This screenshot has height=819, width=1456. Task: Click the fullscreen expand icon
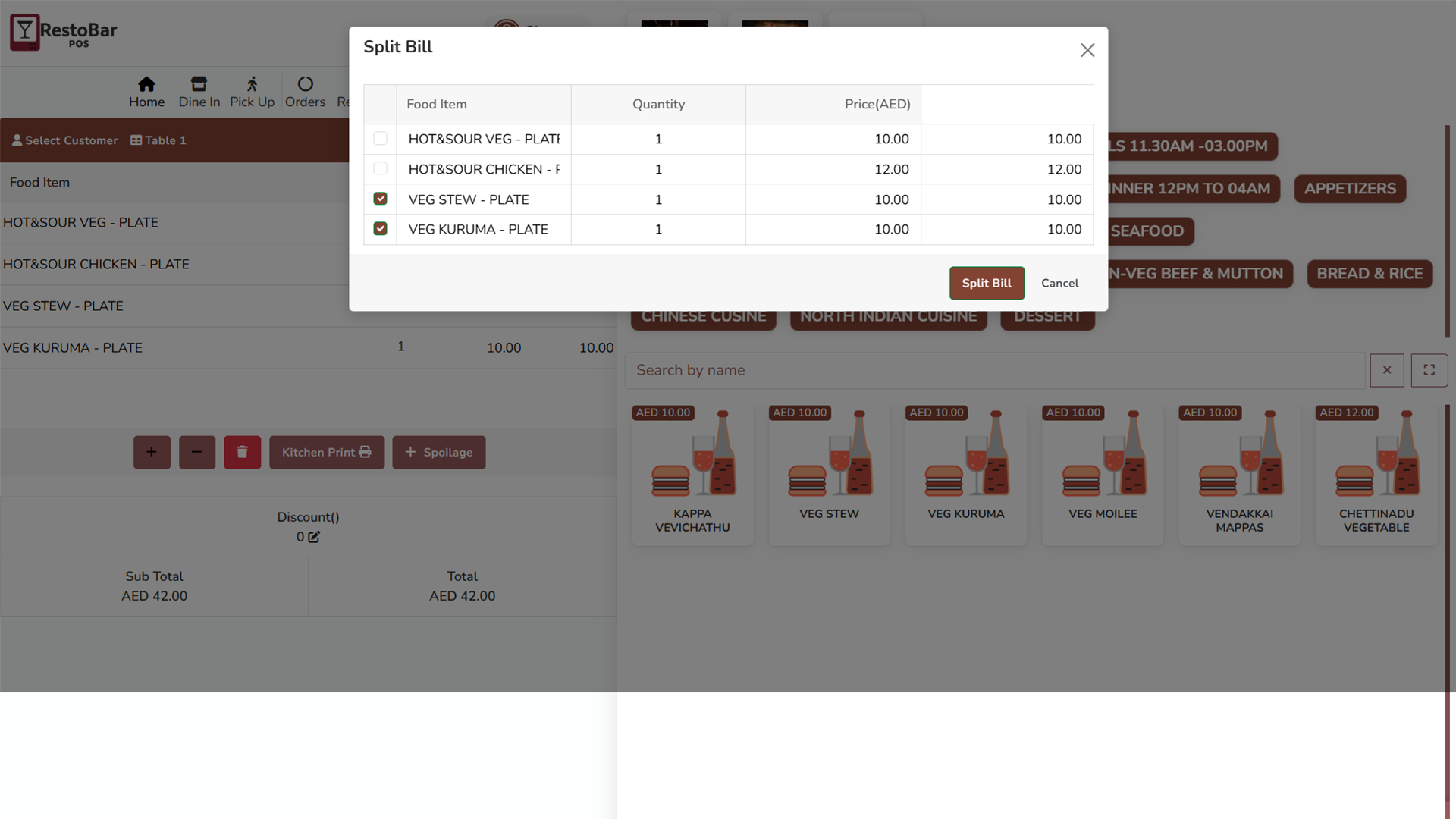[x=1429, y=370]
